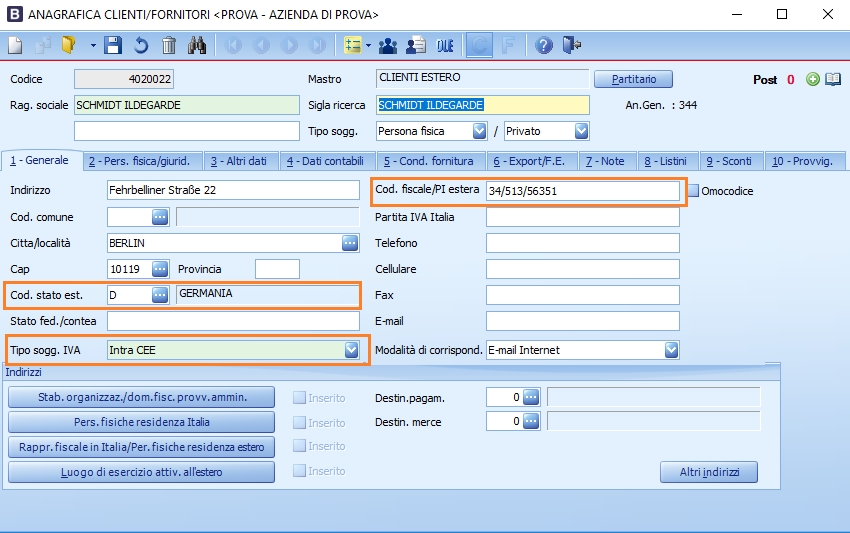Open the Partitario button

point(634,79)
